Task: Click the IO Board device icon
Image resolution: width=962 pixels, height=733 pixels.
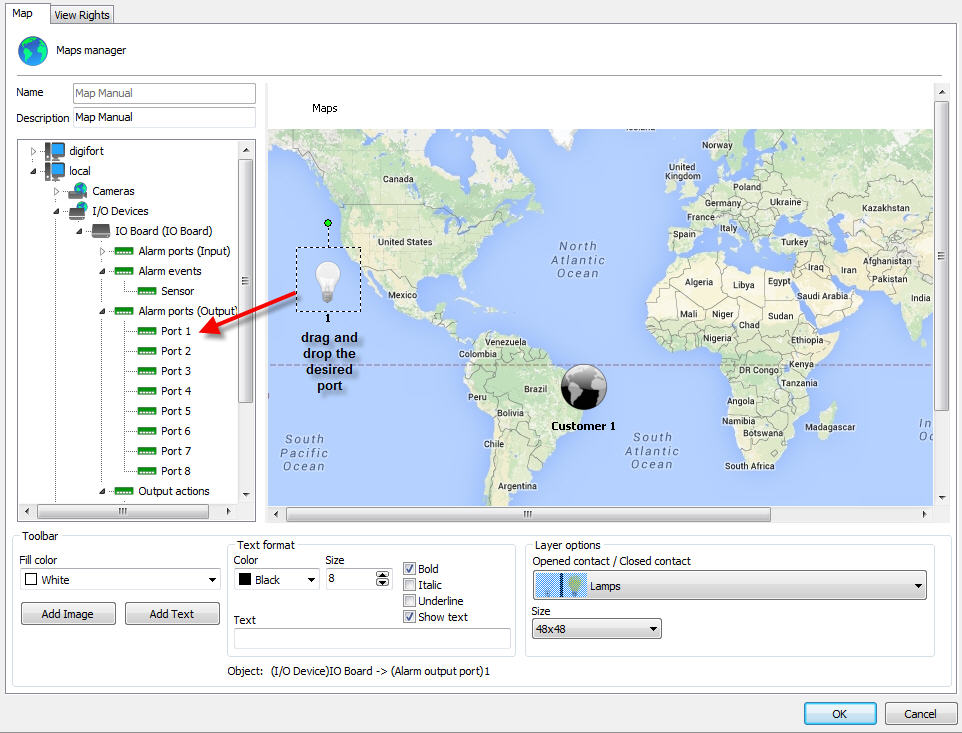Action: click(101, 231)
